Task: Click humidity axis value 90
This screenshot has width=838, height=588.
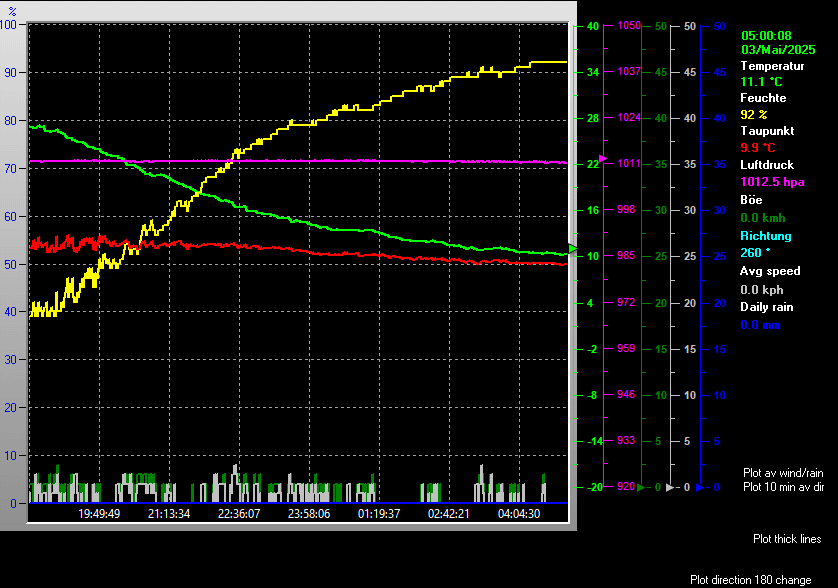Action: click(x=11, y=73)
